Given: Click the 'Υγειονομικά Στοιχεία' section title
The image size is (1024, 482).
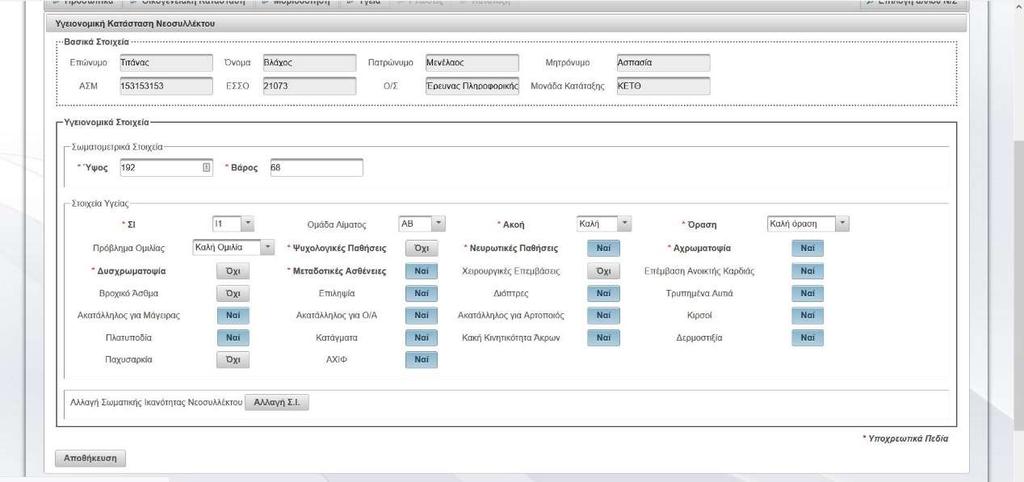Looking at the screenshot, I should click(106, 121).
